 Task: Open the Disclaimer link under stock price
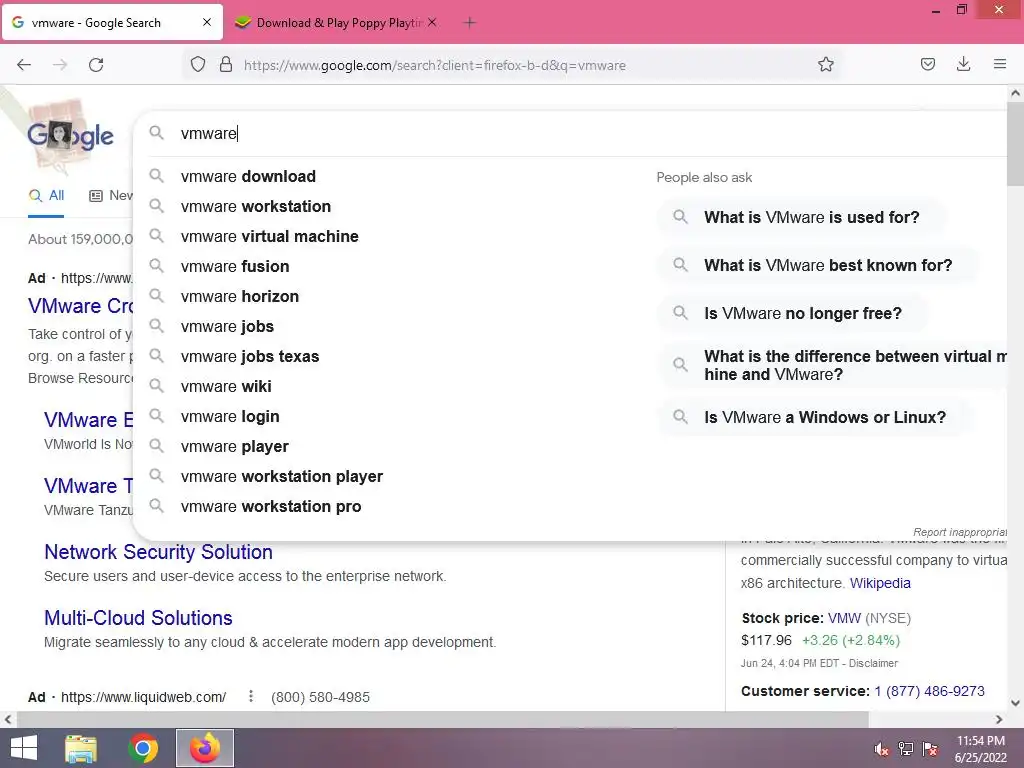[x=873, y=663]
